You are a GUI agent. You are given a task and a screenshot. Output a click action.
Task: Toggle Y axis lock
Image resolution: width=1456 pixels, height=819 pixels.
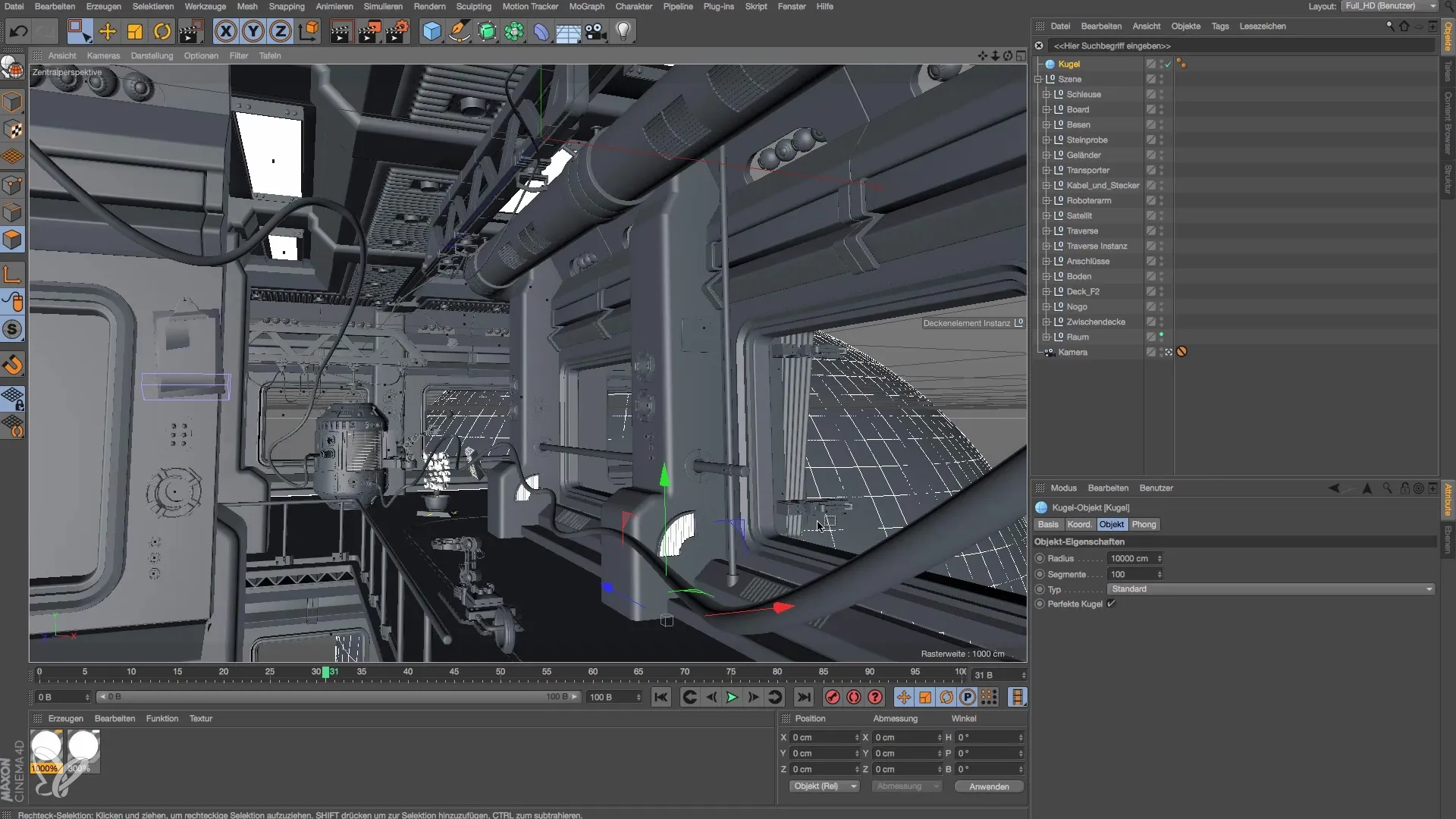coord(253,31)
